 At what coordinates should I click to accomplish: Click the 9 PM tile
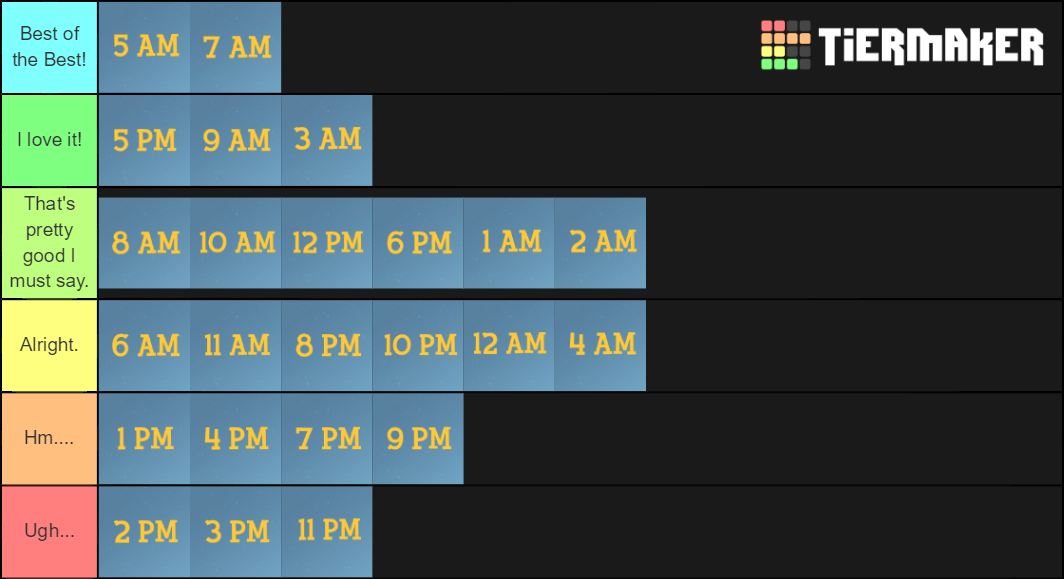418,438
